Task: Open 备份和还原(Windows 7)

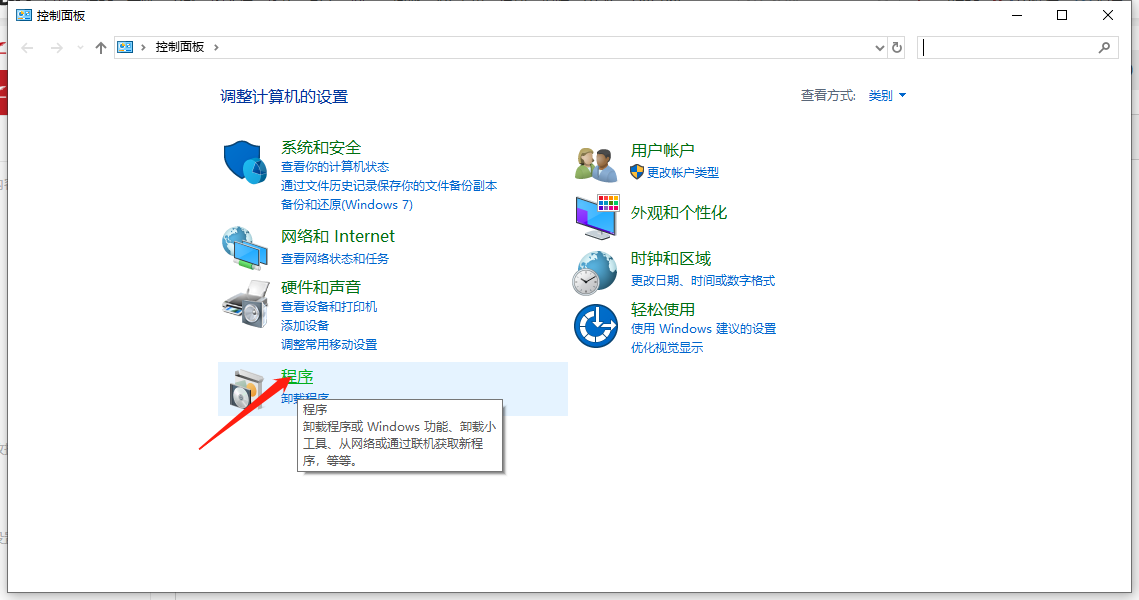Action: [x=347, y=205]
